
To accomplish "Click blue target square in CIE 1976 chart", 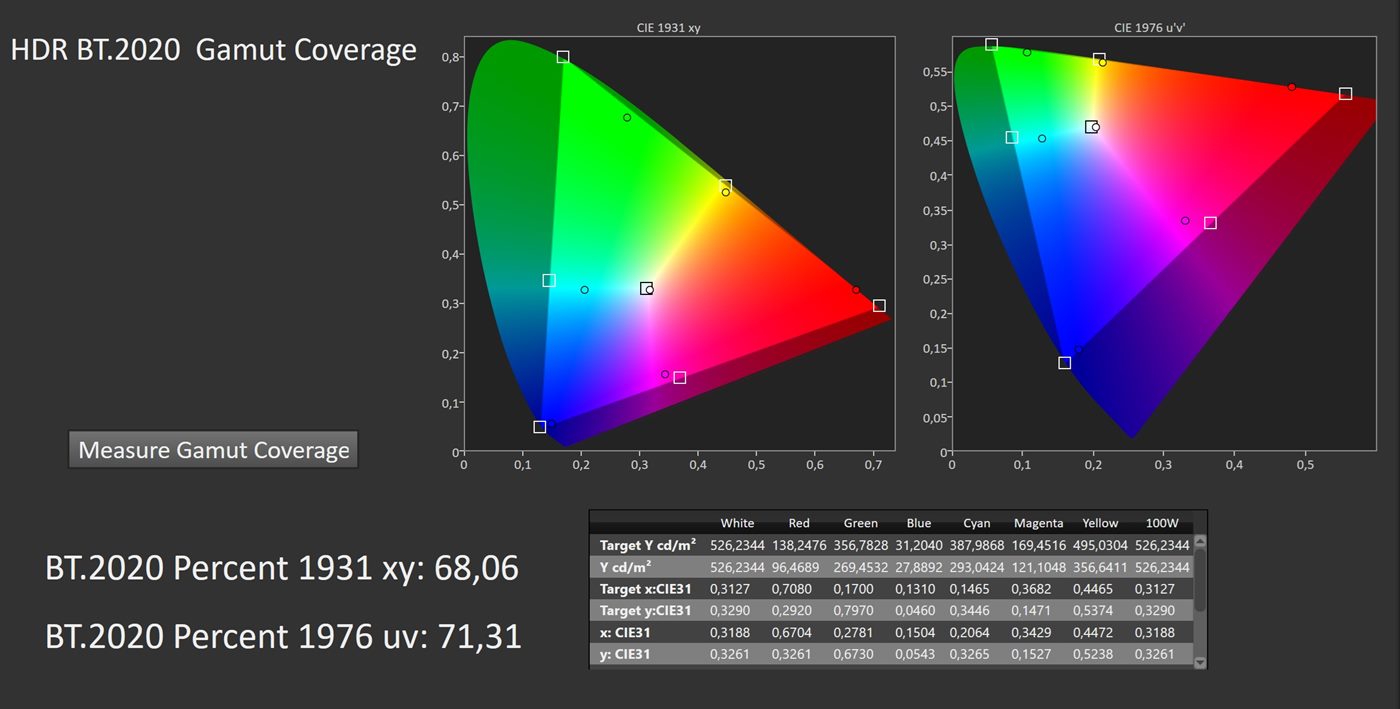I will pyautogui.click(x=1065, y=363).
